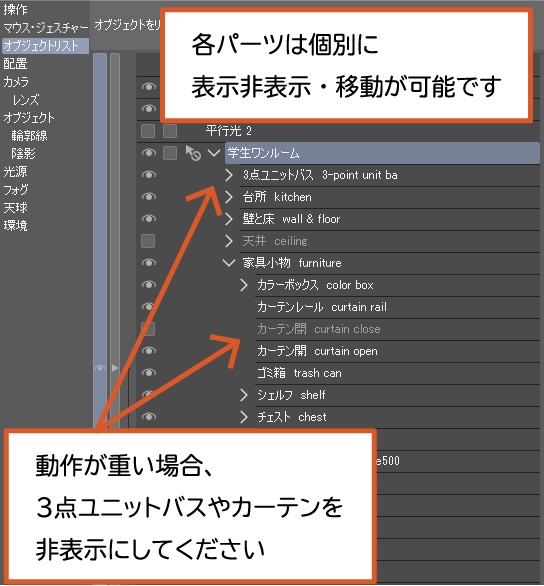This screenshot has height=586, width=544.
Task: Click the selection-disabled cursor icon on 学生ワンルーム
Action: (193, 153)
